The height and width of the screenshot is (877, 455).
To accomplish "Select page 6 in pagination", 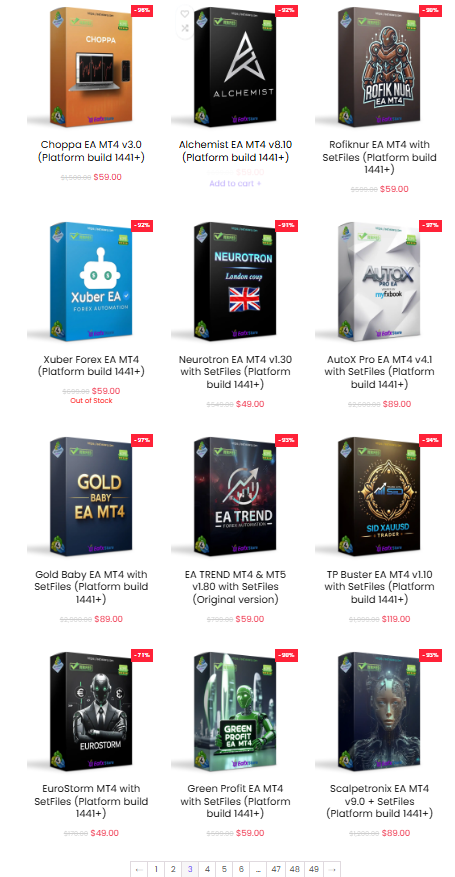I will (241, 869).
